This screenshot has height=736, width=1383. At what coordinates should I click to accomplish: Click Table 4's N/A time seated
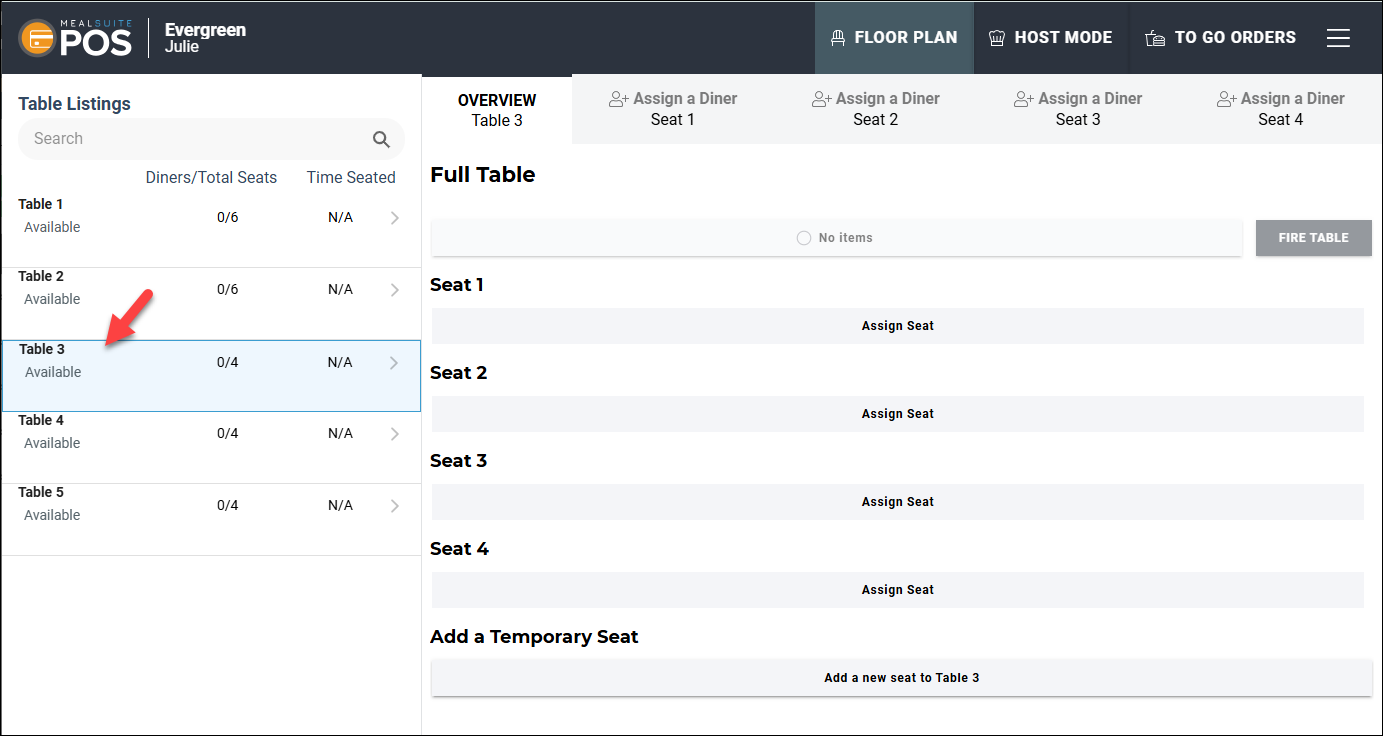[340, 434]
